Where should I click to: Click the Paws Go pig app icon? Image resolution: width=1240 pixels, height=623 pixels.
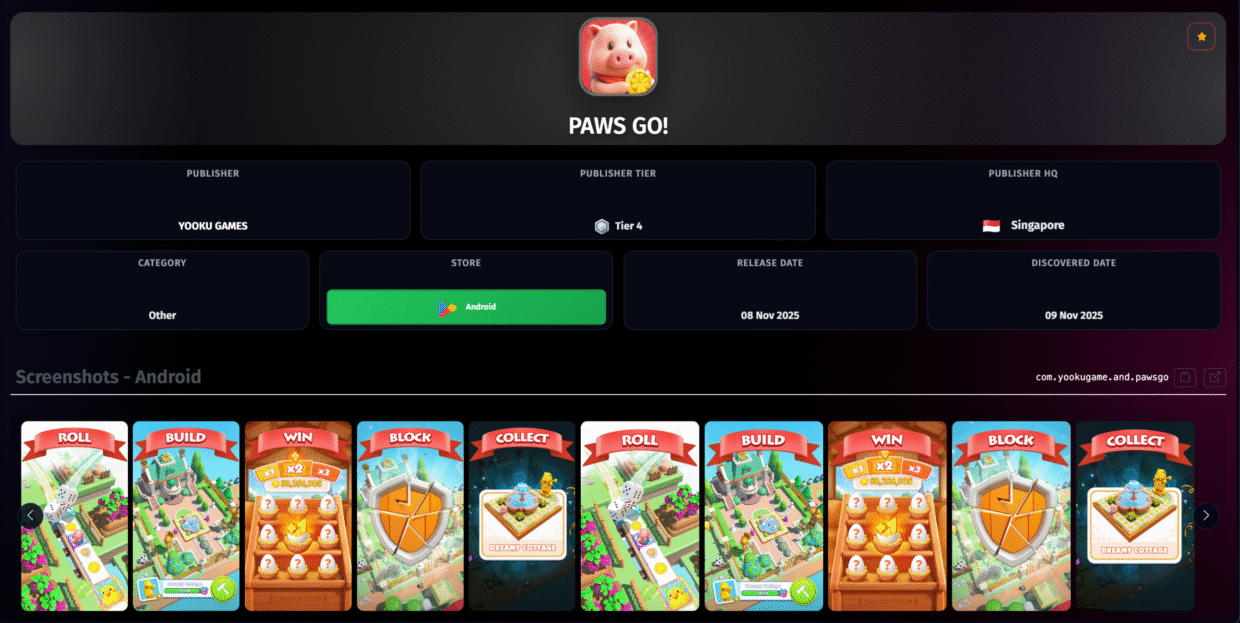click(x=618, y=57)
